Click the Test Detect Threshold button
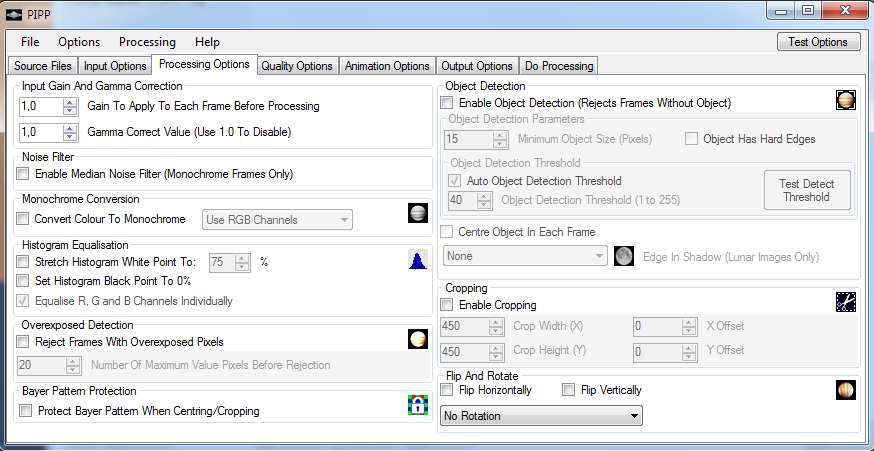Screen dimensions: 874x451 point(806,190)
